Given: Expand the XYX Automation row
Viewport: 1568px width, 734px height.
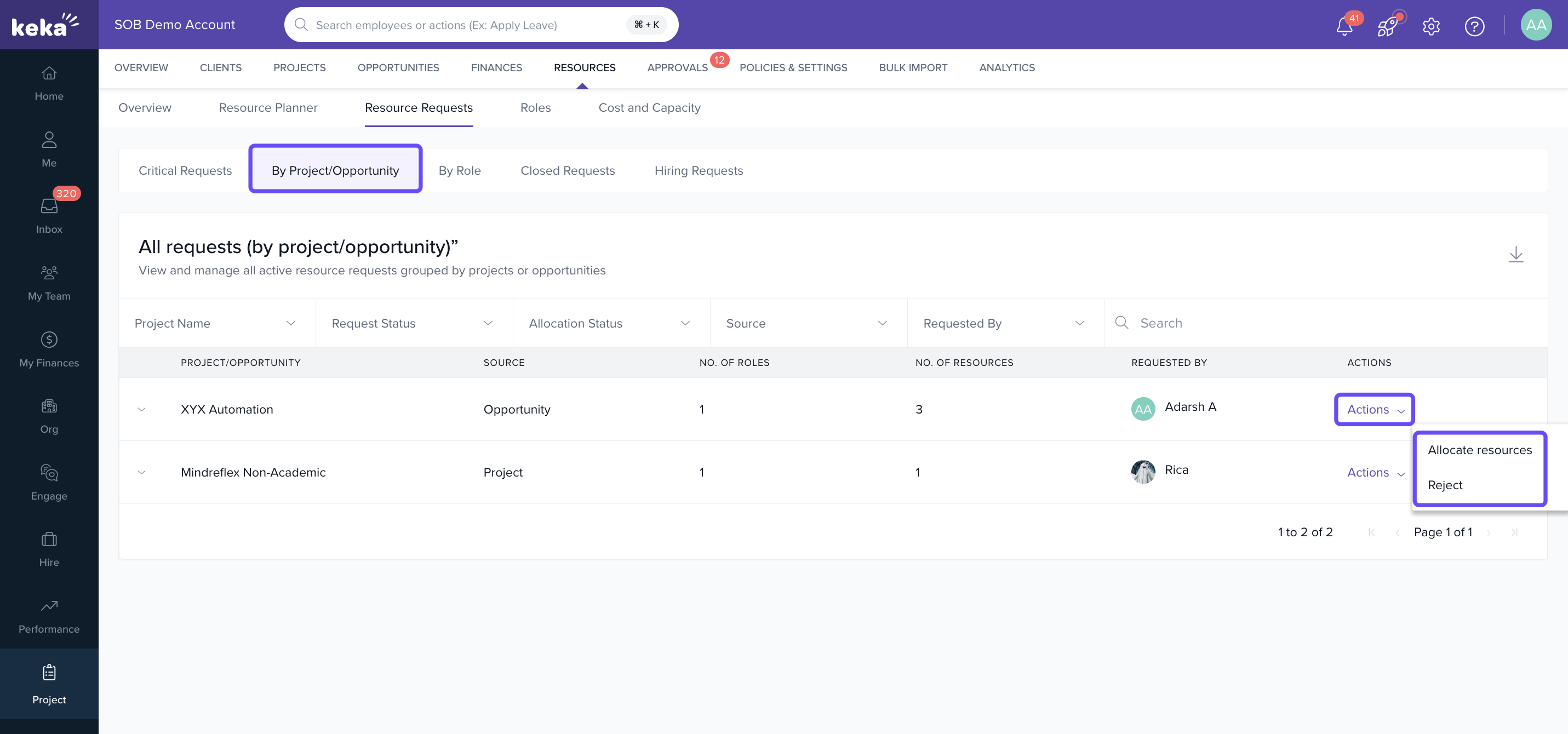Looking at the screenshot, I should pyautogui.click(x=141, y=409).
